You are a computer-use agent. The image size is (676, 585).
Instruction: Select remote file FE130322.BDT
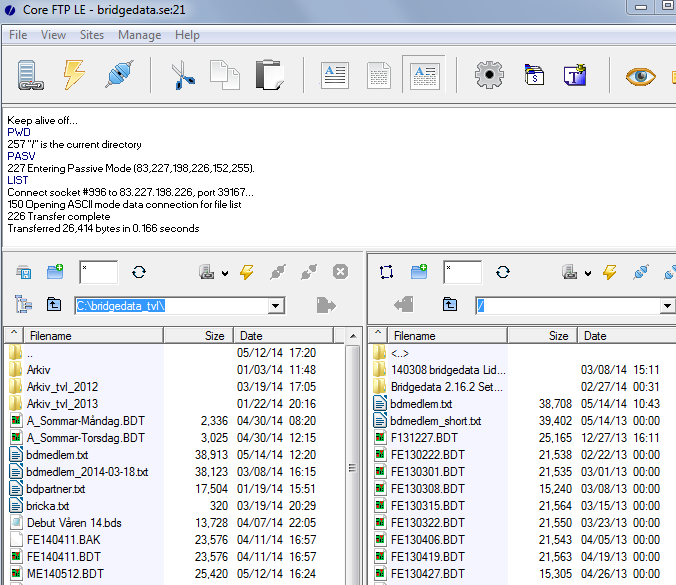tap(428, 523)
